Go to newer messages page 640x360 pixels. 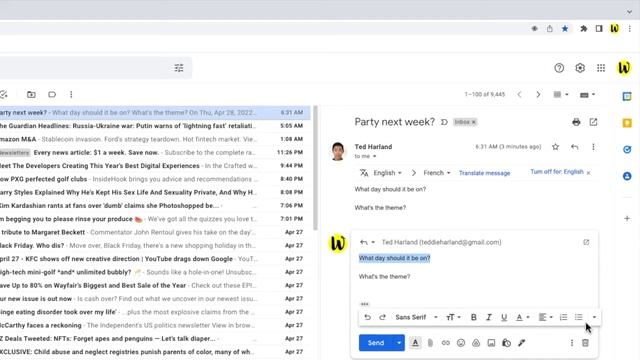tap(519, 94)
